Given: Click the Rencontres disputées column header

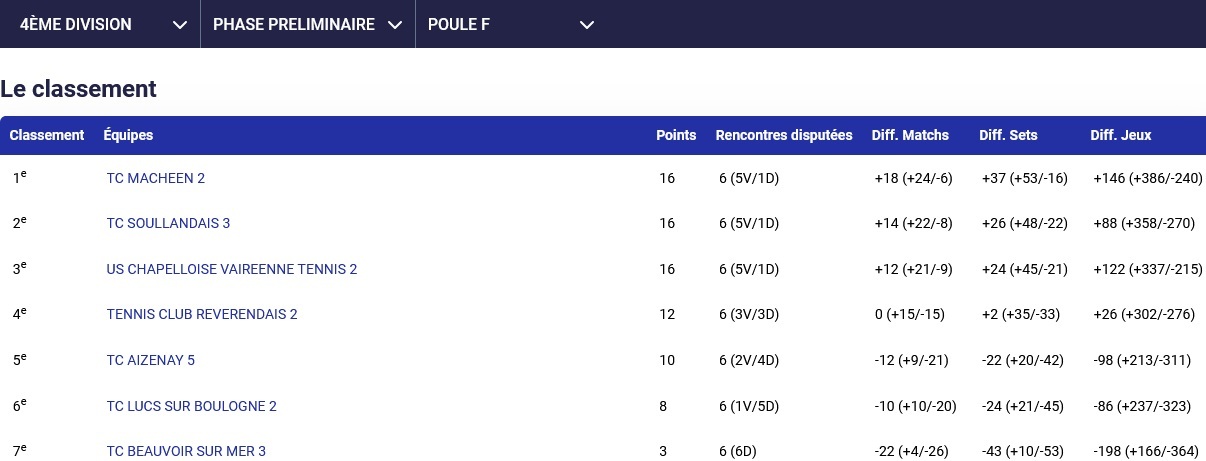Looking at the screenshot, I should click(x=784, y=136).
